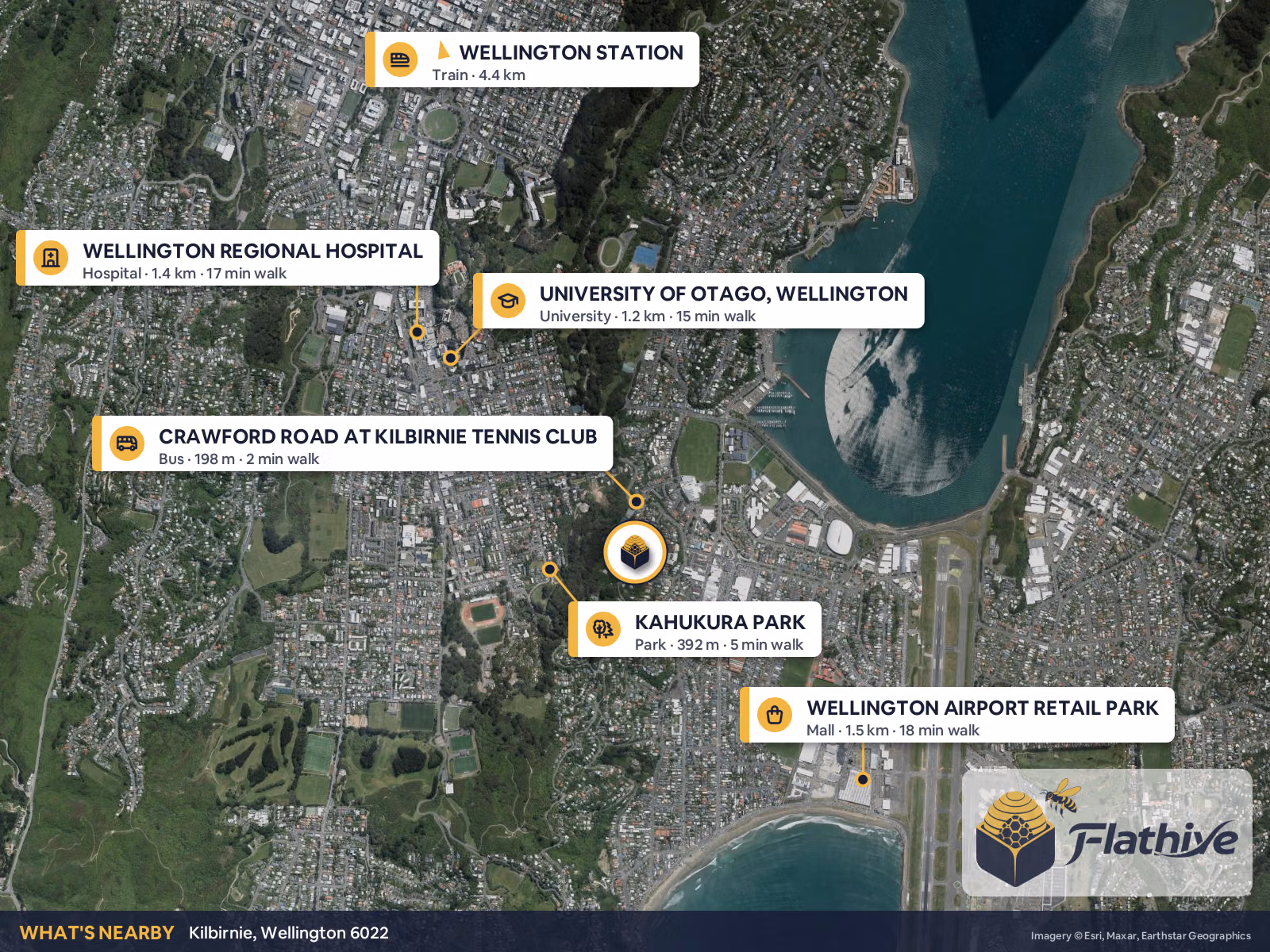Click the Flathive property marker on the map
This screenshot has width=1270, height=952.
pos(635,552)
